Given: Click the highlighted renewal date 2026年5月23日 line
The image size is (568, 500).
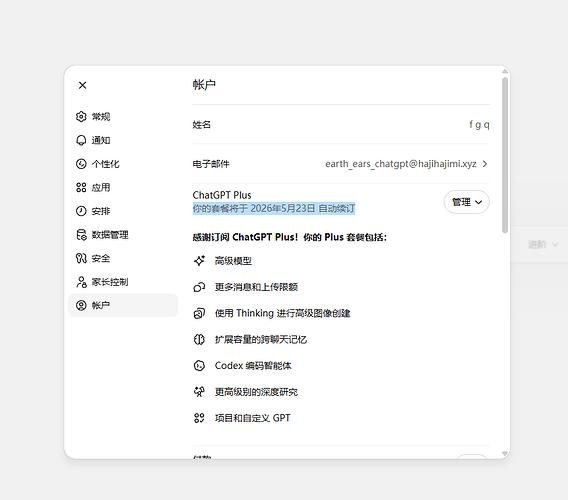Looking at the screenshot, I should (x=274, y=208).
